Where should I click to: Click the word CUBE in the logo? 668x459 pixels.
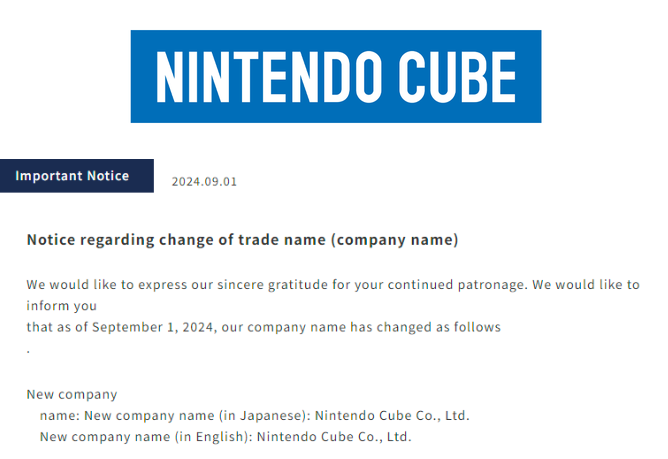click(457, 77)
